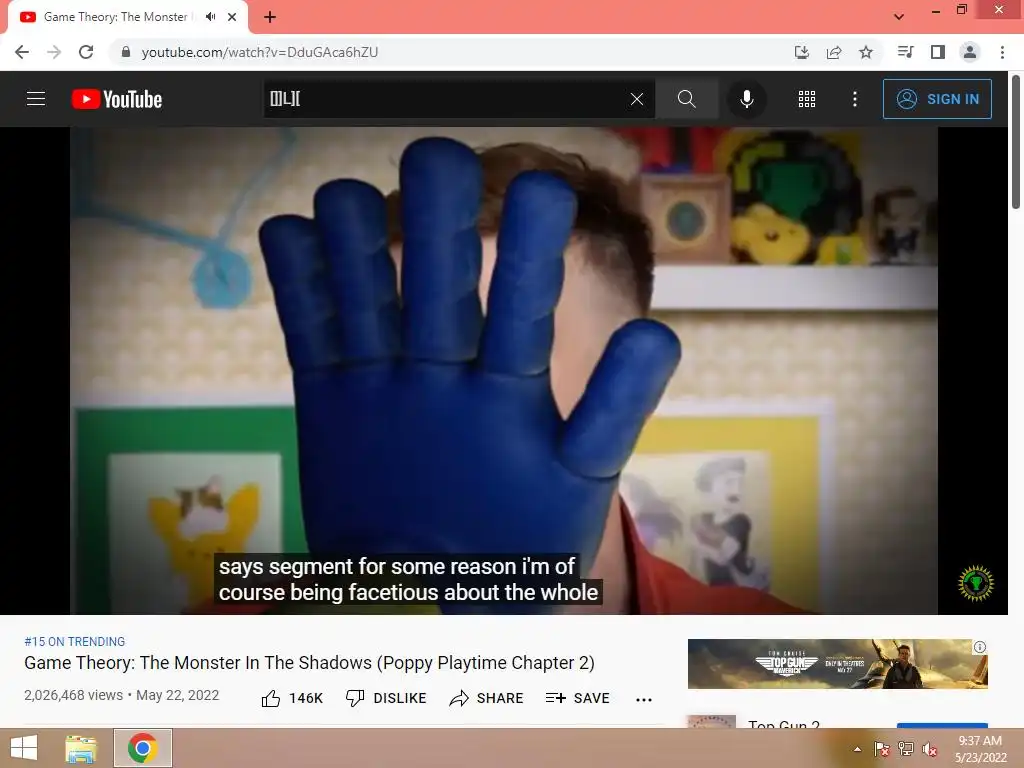Open a new tab

pyautogui.click(x=270, y=17)
